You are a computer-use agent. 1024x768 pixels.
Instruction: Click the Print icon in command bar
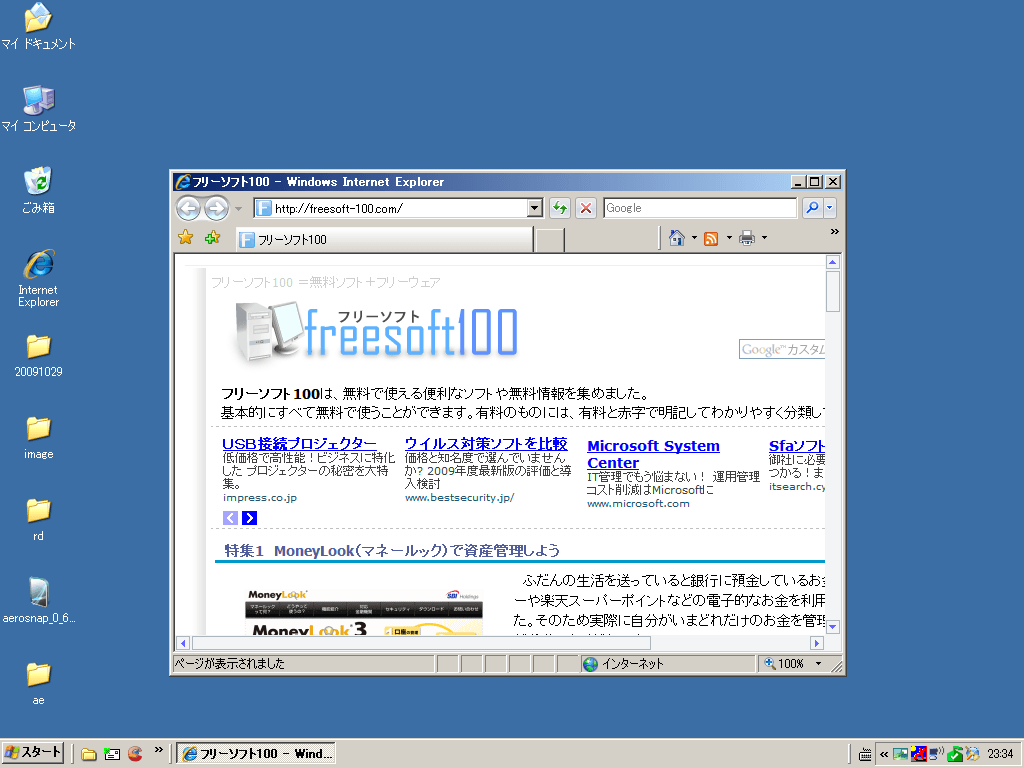747,238
